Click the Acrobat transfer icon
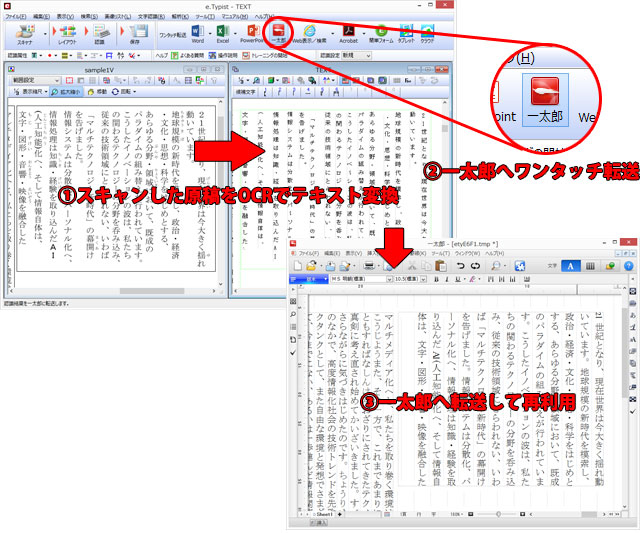 point(348,33)
